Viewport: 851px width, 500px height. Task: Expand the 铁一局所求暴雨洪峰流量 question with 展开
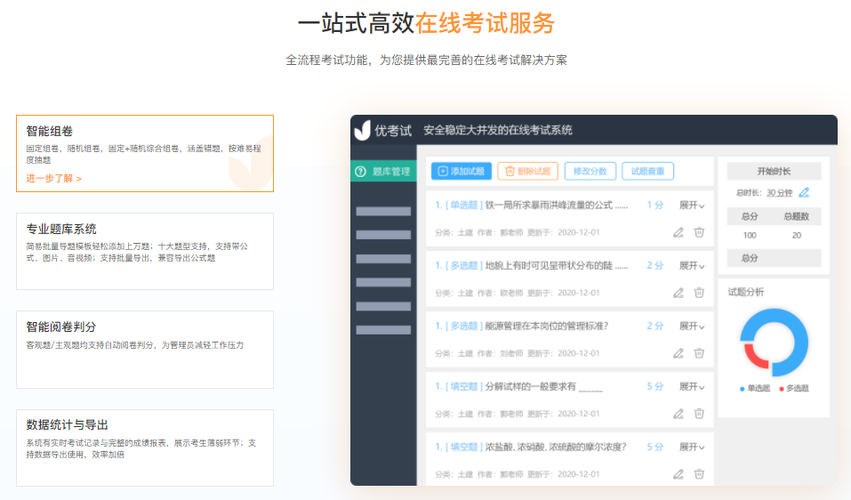692,205
